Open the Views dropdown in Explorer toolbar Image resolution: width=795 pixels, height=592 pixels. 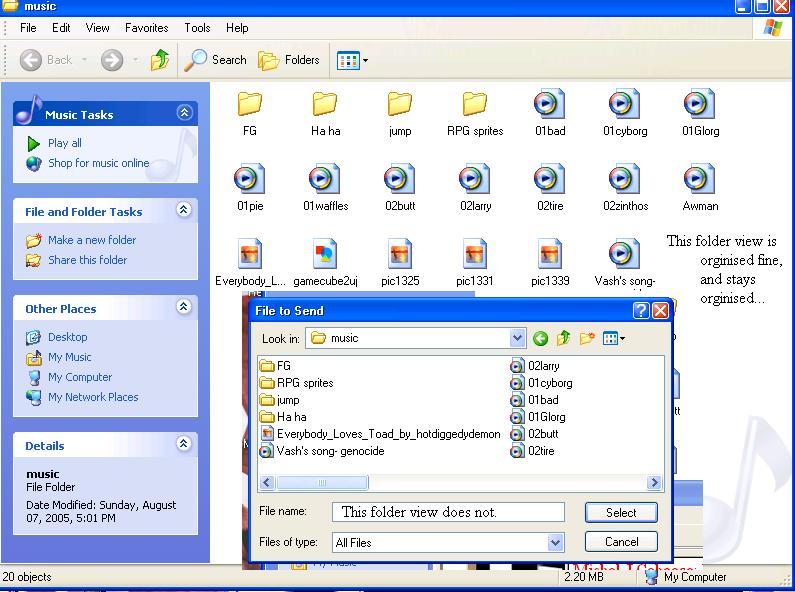(352, 60)
